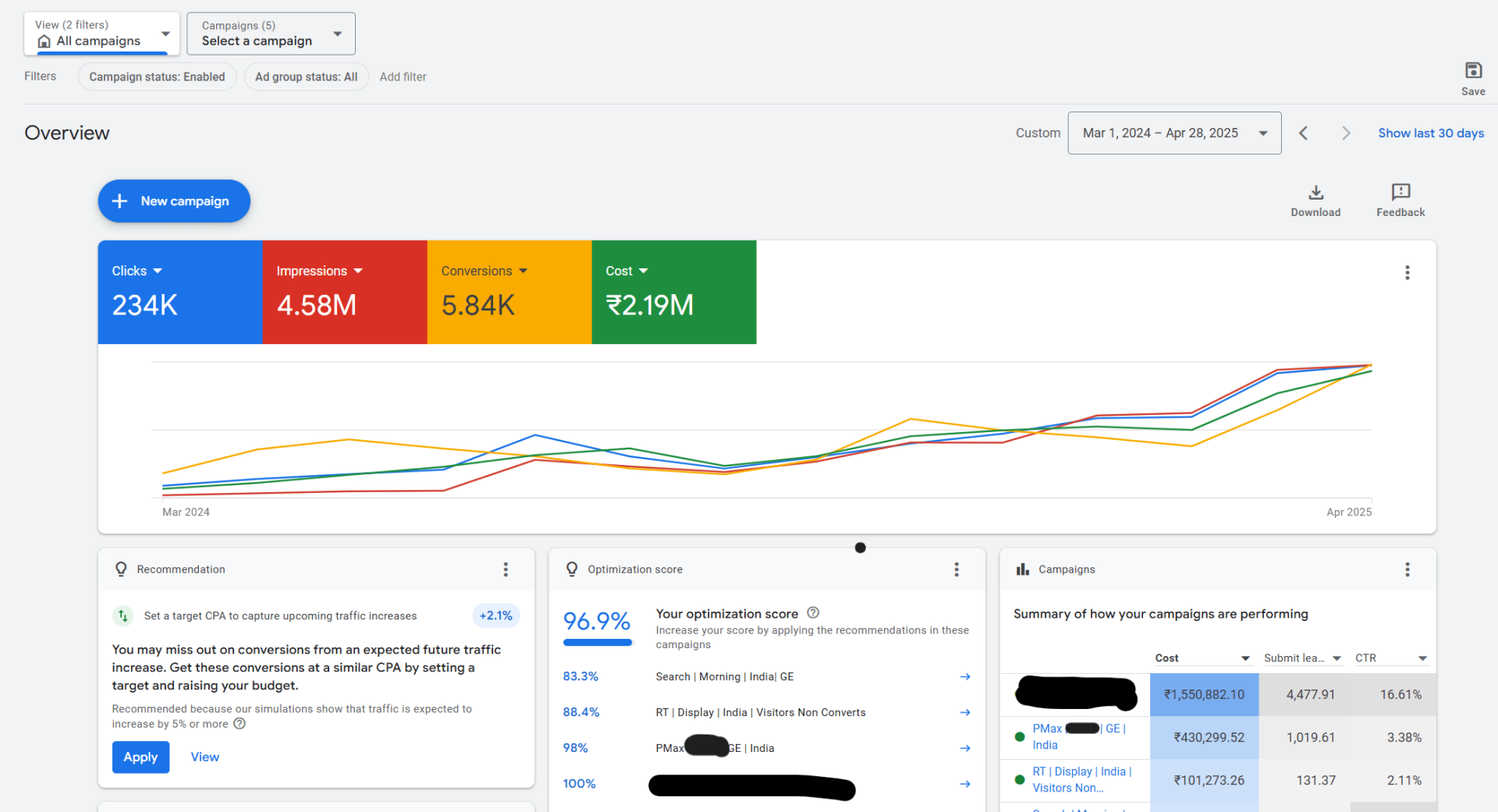Open arrow for Search Morning India GE
Image resolution: width=1498 pixels, height=812 pixels.
tap(964, 677)
